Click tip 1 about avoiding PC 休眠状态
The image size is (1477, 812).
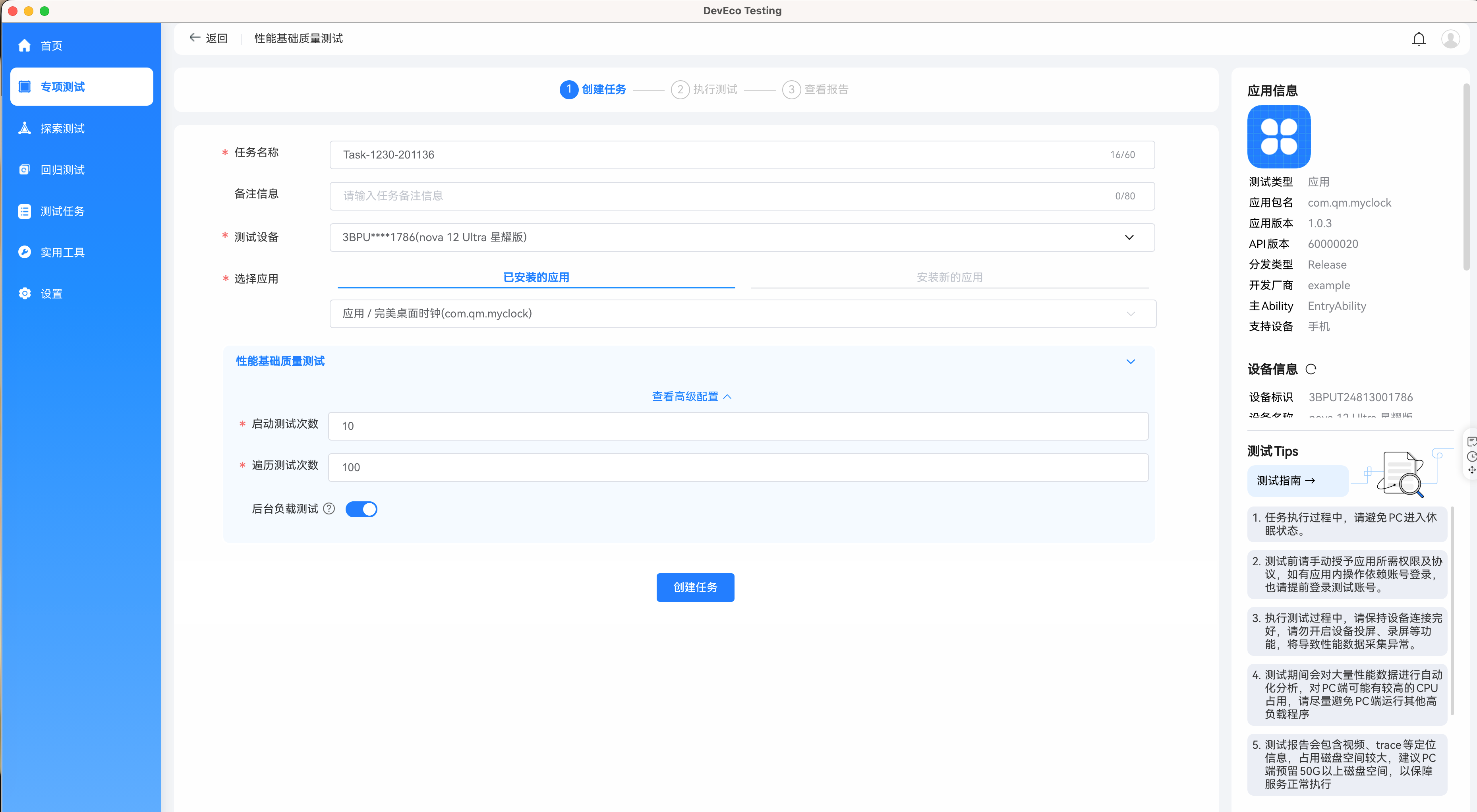[x=1347, y=524]
